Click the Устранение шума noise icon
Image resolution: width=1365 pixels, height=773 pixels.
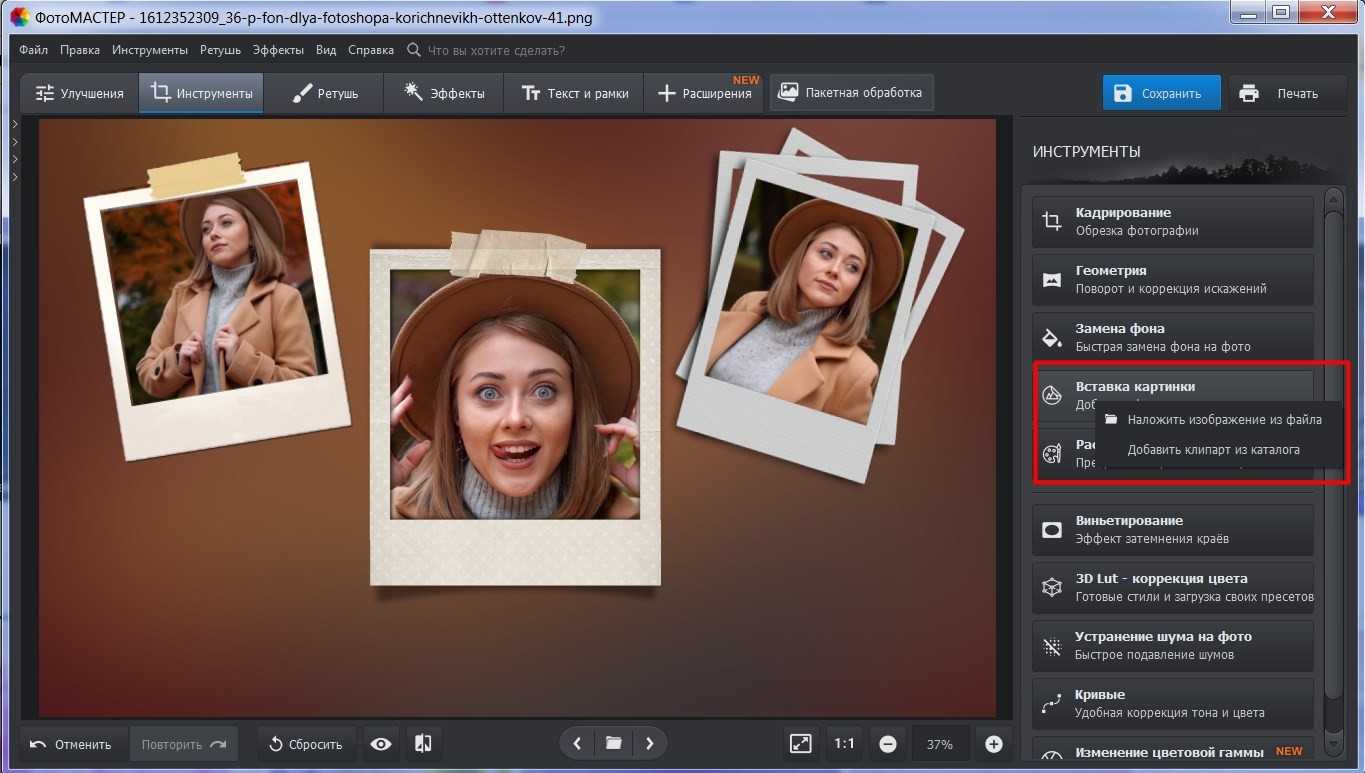(1052, 646)
